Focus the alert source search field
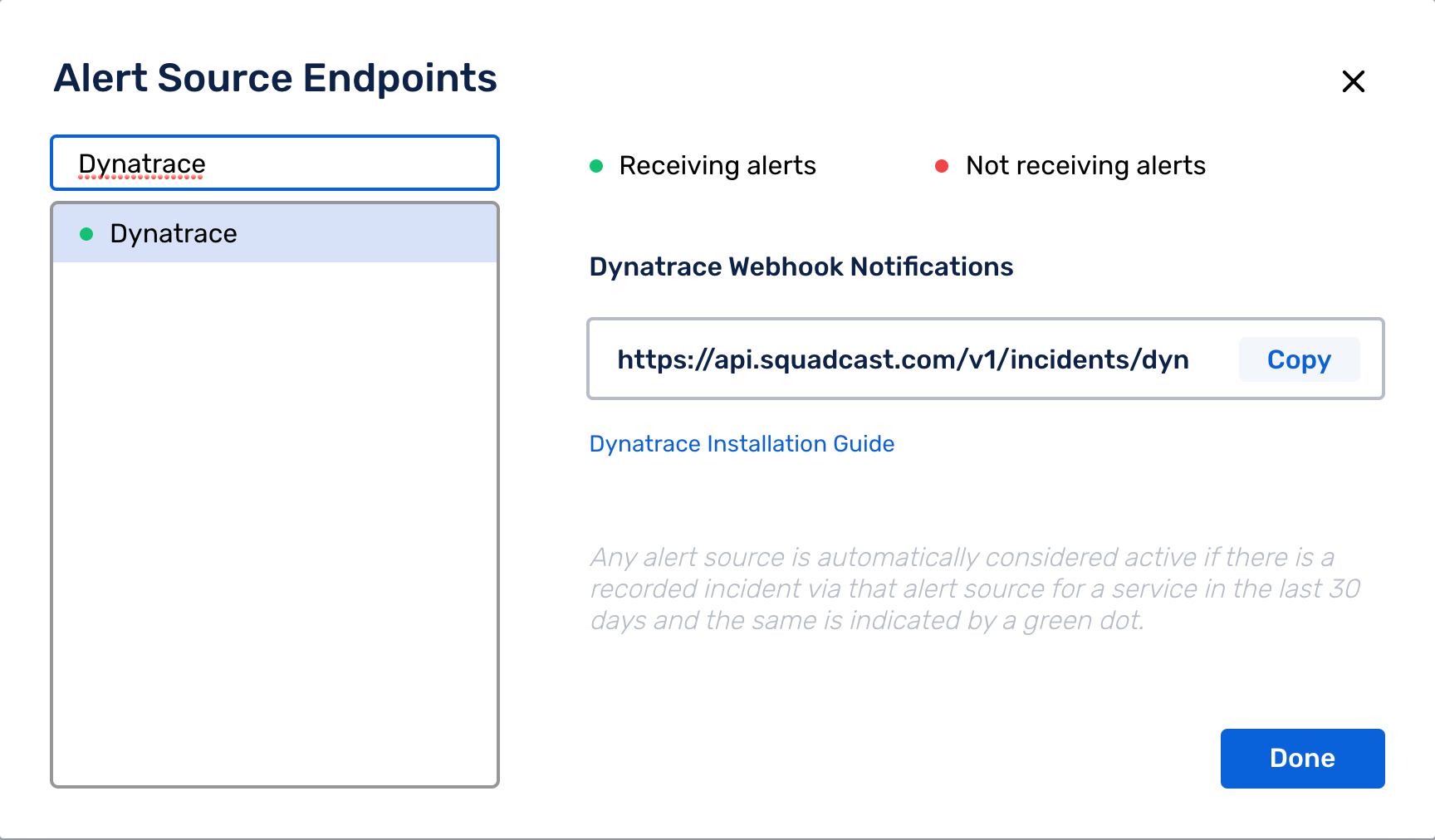The height and width of the screenshot is (840, 1435). tap(275, 163)
